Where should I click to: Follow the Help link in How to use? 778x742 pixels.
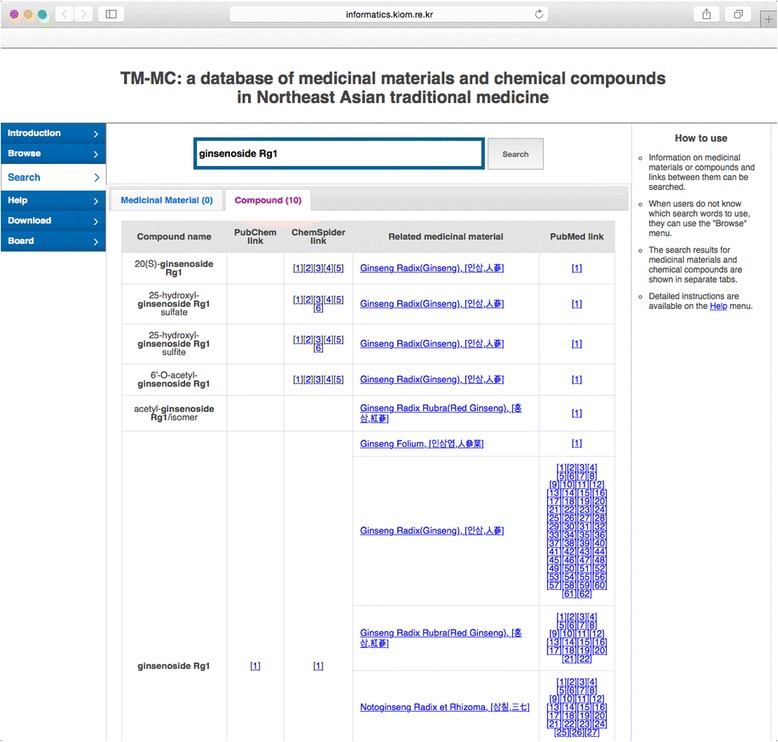[x=718, y=306]
